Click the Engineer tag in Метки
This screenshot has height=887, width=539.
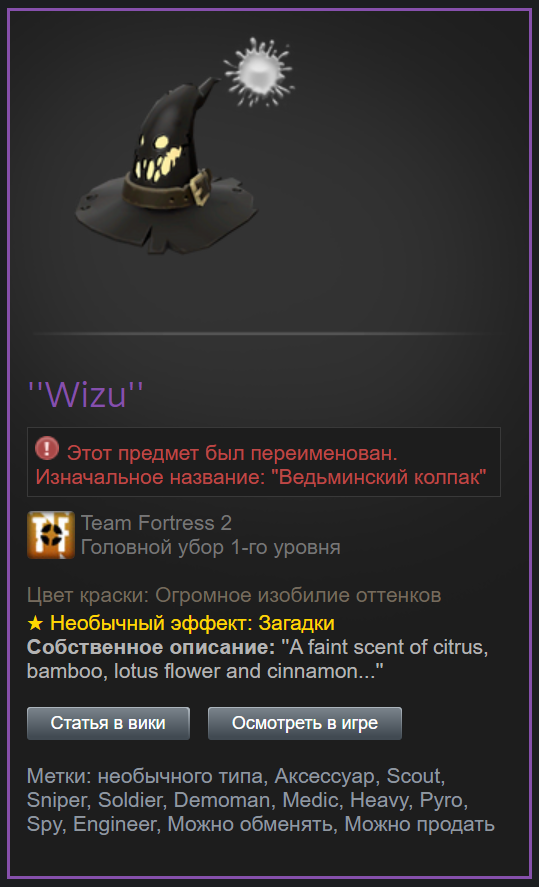click(x=115, y=824)
